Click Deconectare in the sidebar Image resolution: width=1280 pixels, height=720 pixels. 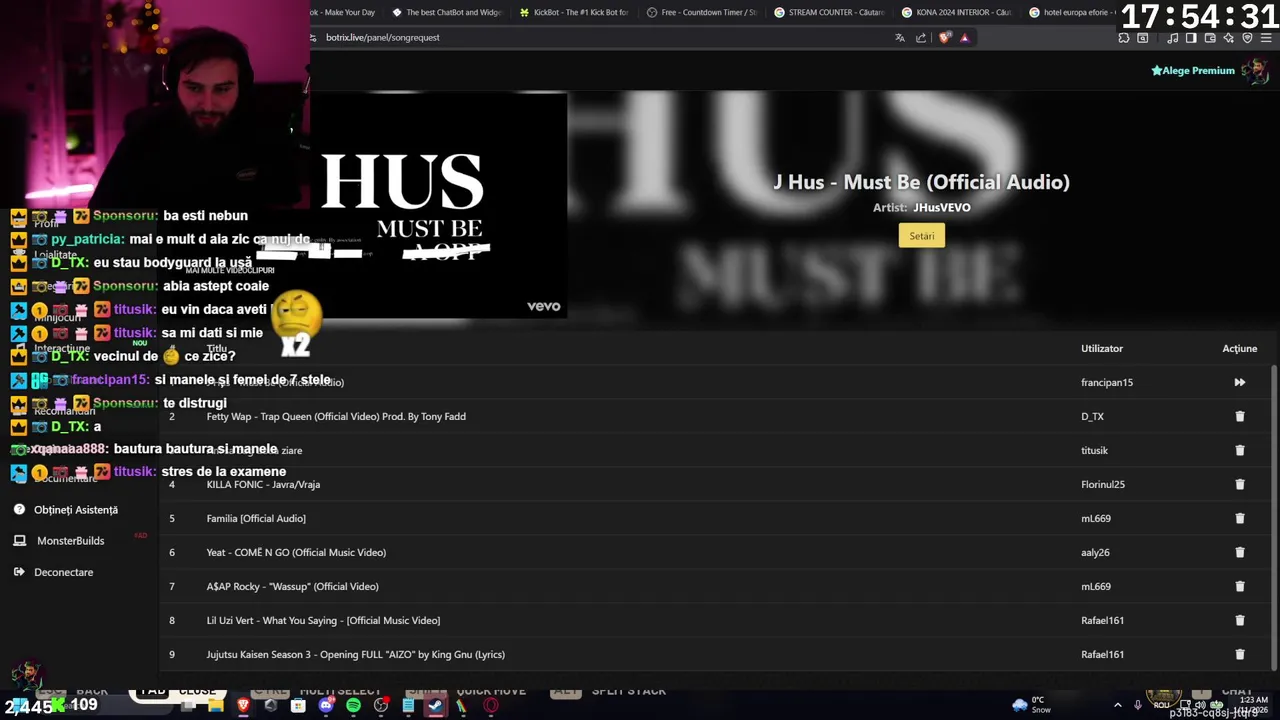pyautogui.click(x=63, y=572)
